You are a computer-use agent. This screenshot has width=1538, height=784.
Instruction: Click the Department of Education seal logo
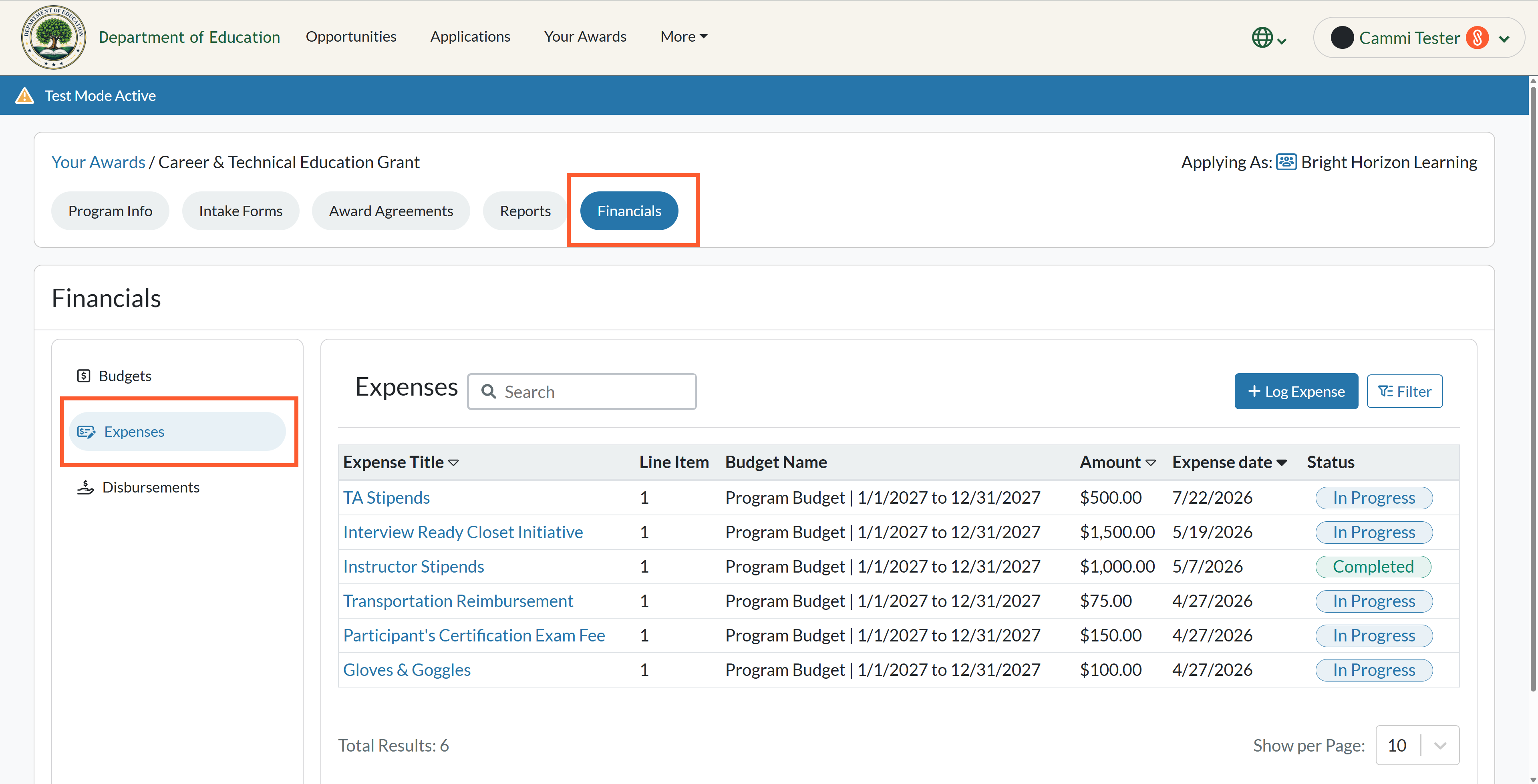(54, 37)
